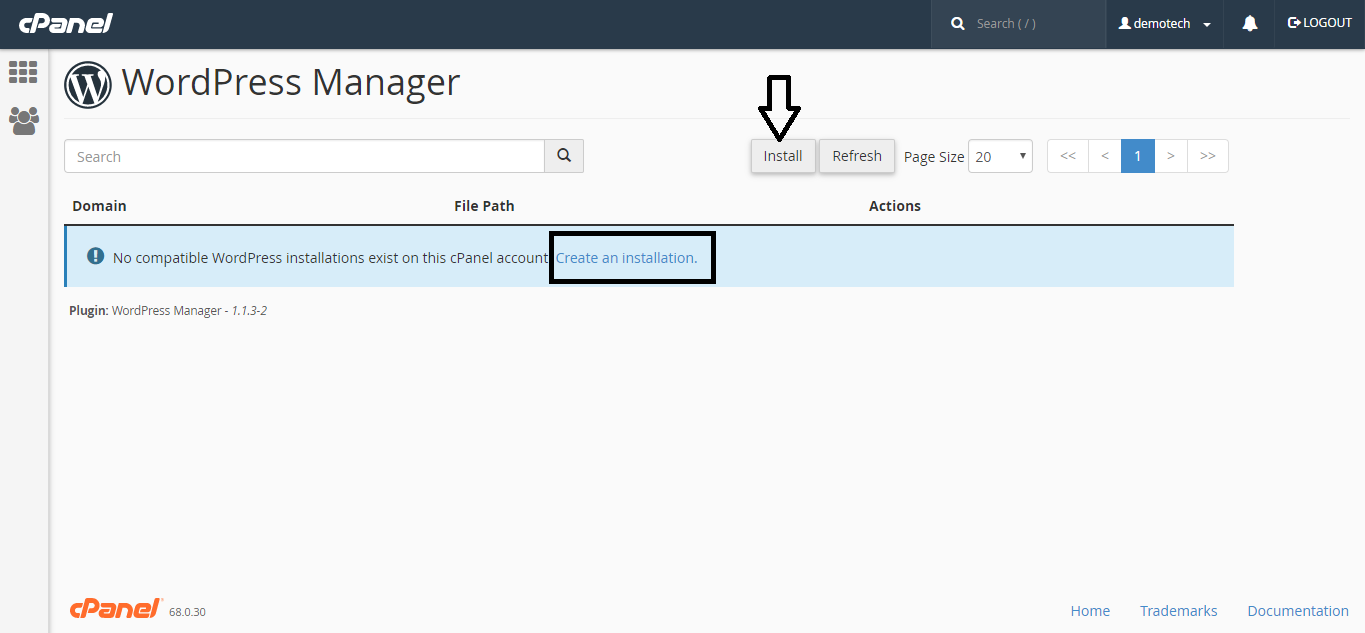Go to next page with > button
The width and height of the screenshot is (1365, 633).
[1171, 156]
